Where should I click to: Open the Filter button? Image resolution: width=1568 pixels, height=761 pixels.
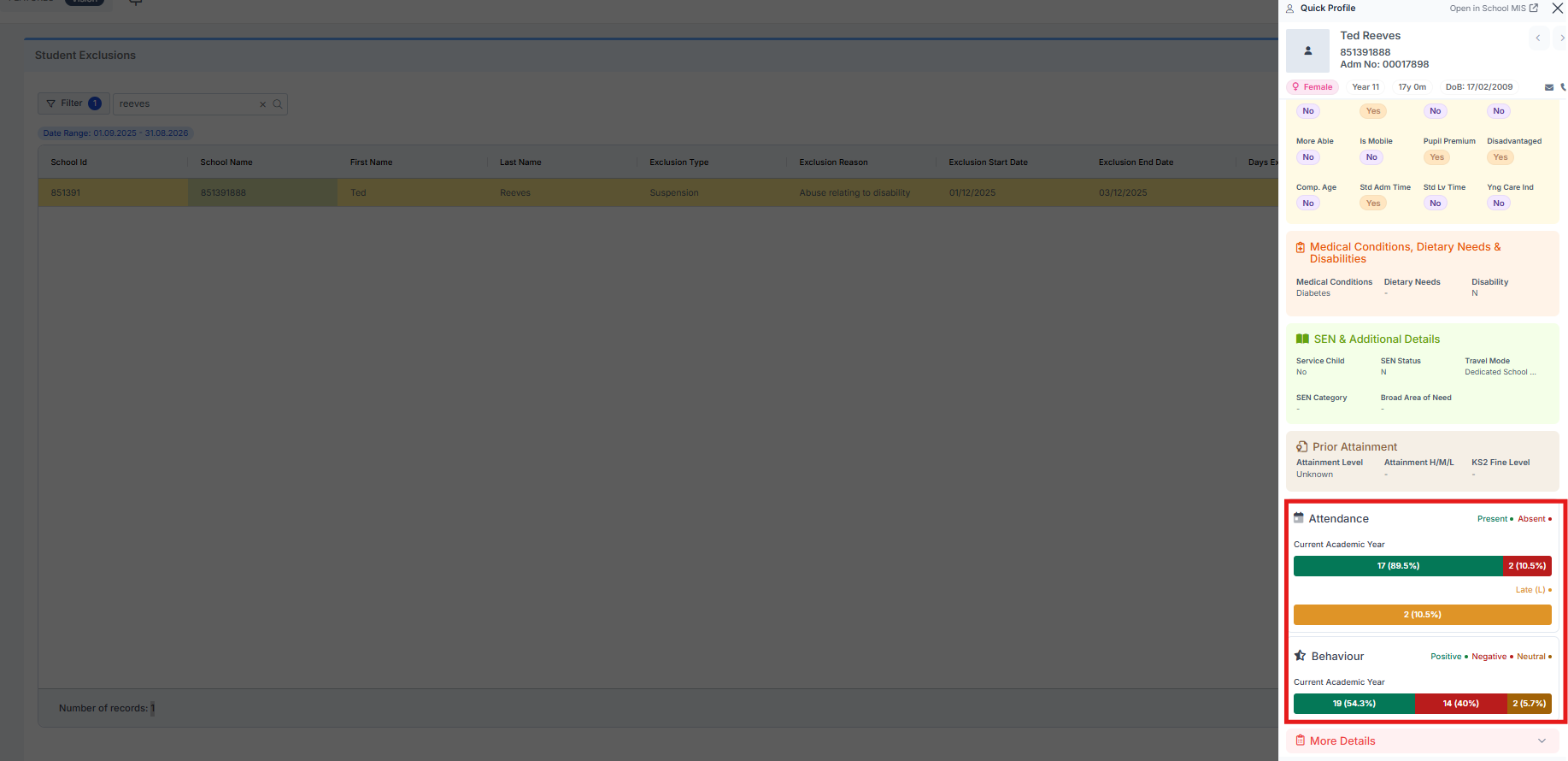click(x=73, y=103)
